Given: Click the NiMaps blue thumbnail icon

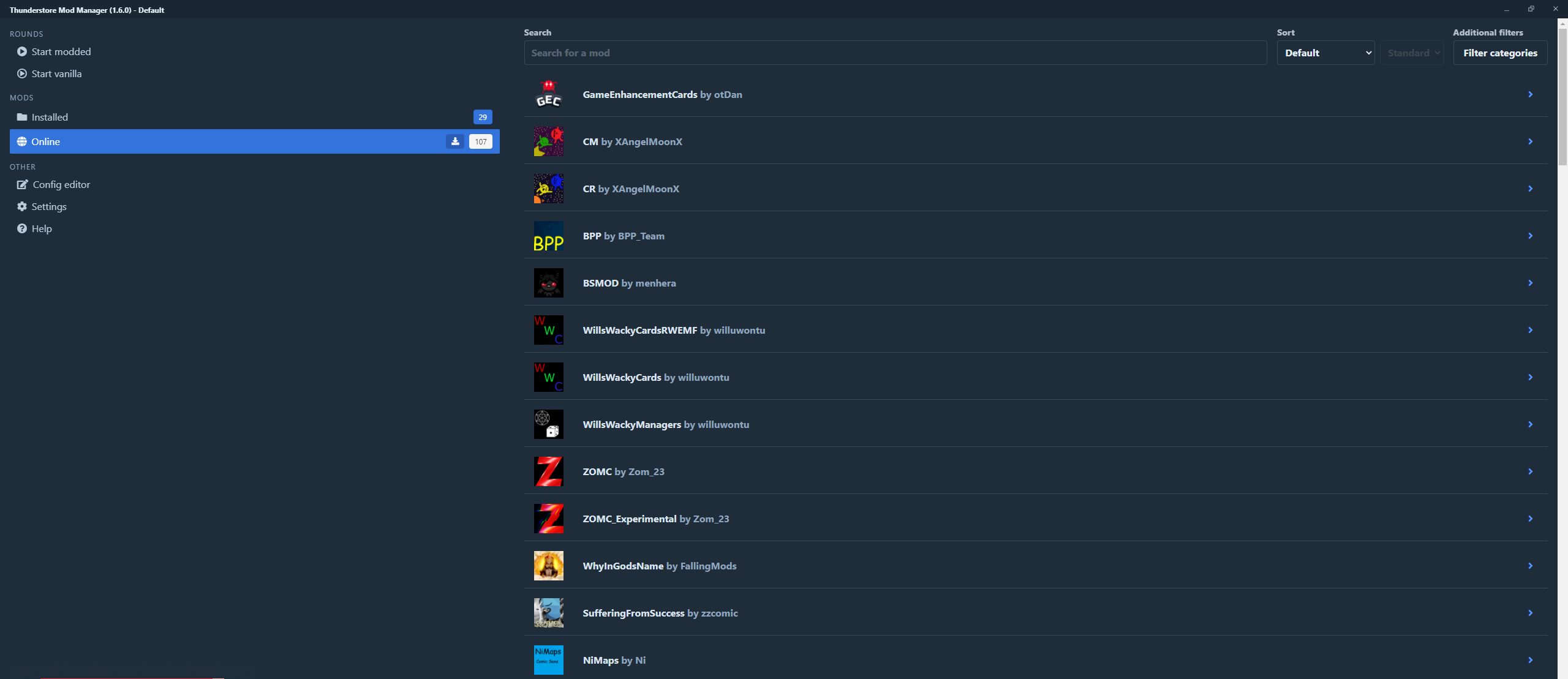Looking at the screenshot, I should [x=548, y=659].
